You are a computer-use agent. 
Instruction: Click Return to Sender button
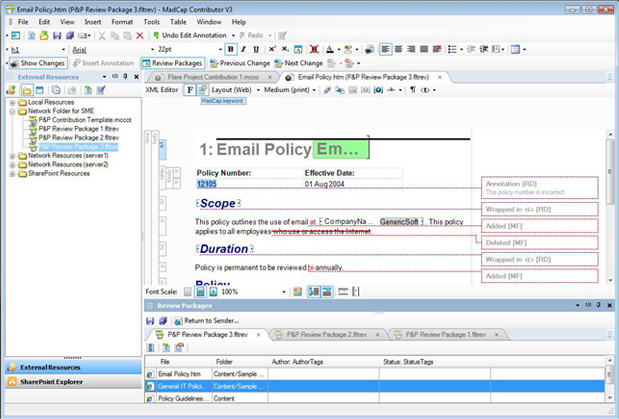[x=206, y=321]
